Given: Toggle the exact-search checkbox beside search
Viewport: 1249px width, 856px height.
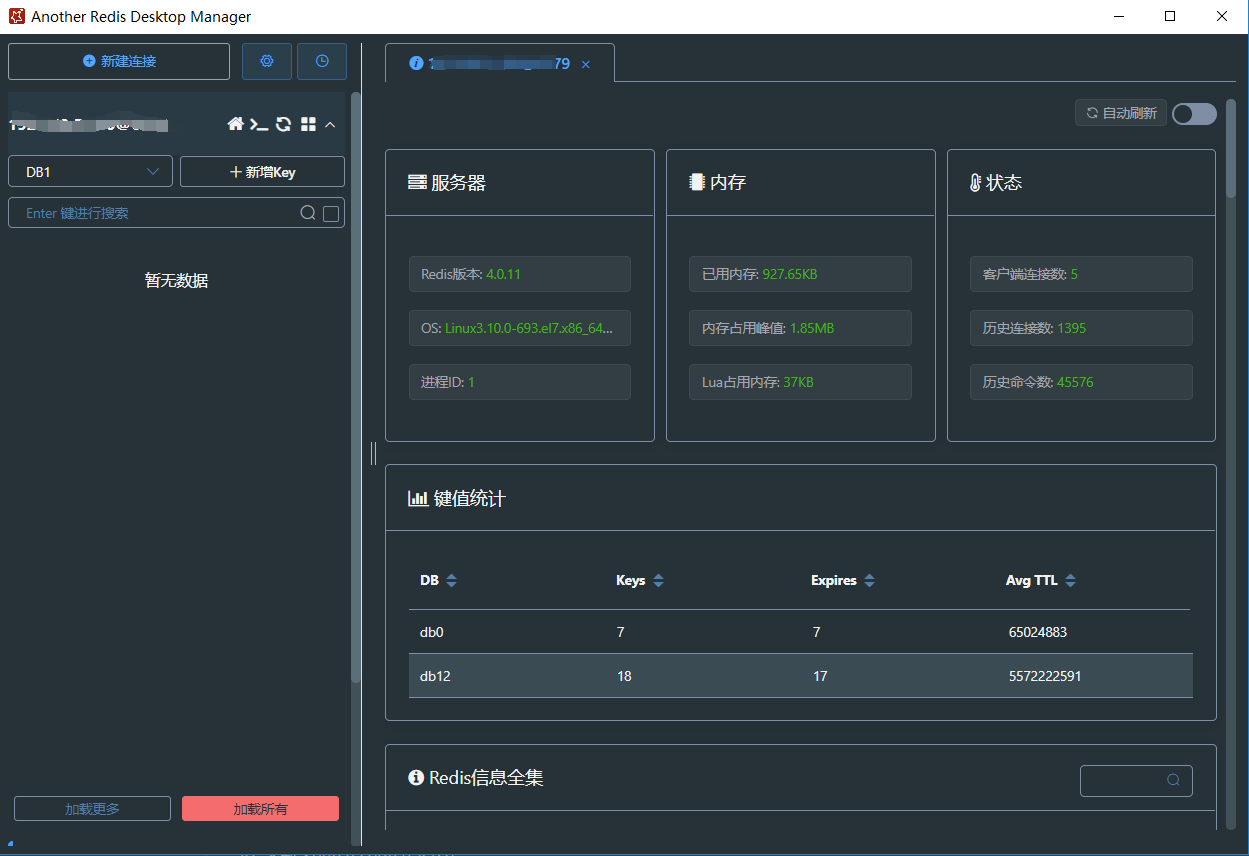Looking at the screenshot, I should 331,214.
